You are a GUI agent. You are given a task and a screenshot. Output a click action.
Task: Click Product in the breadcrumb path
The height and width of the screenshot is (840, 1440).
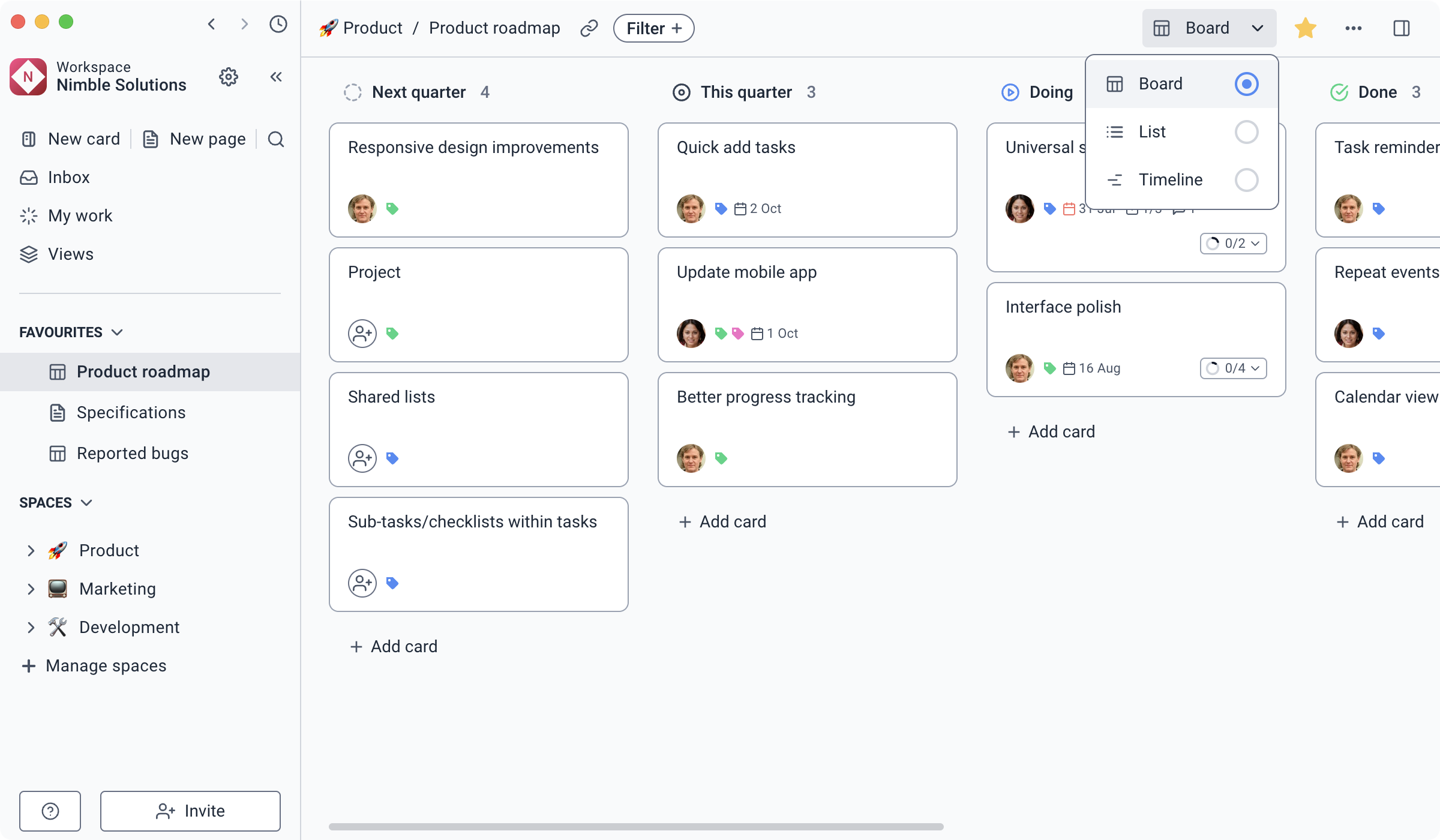pos(372,28)
